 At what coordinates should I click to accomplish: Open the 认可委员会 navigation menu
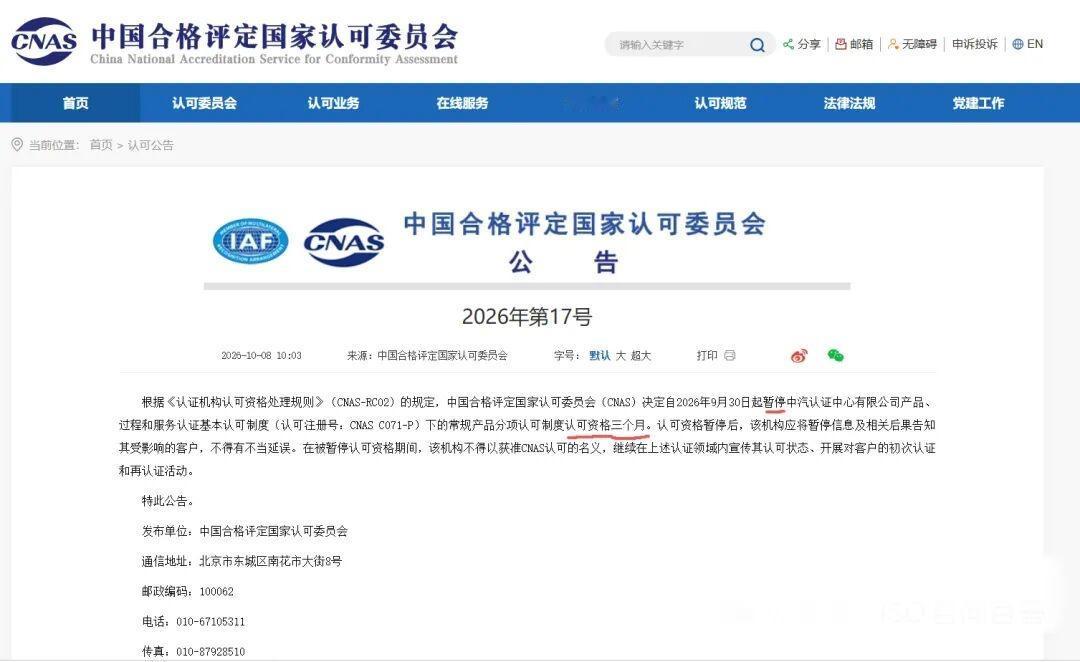(204, 103)
